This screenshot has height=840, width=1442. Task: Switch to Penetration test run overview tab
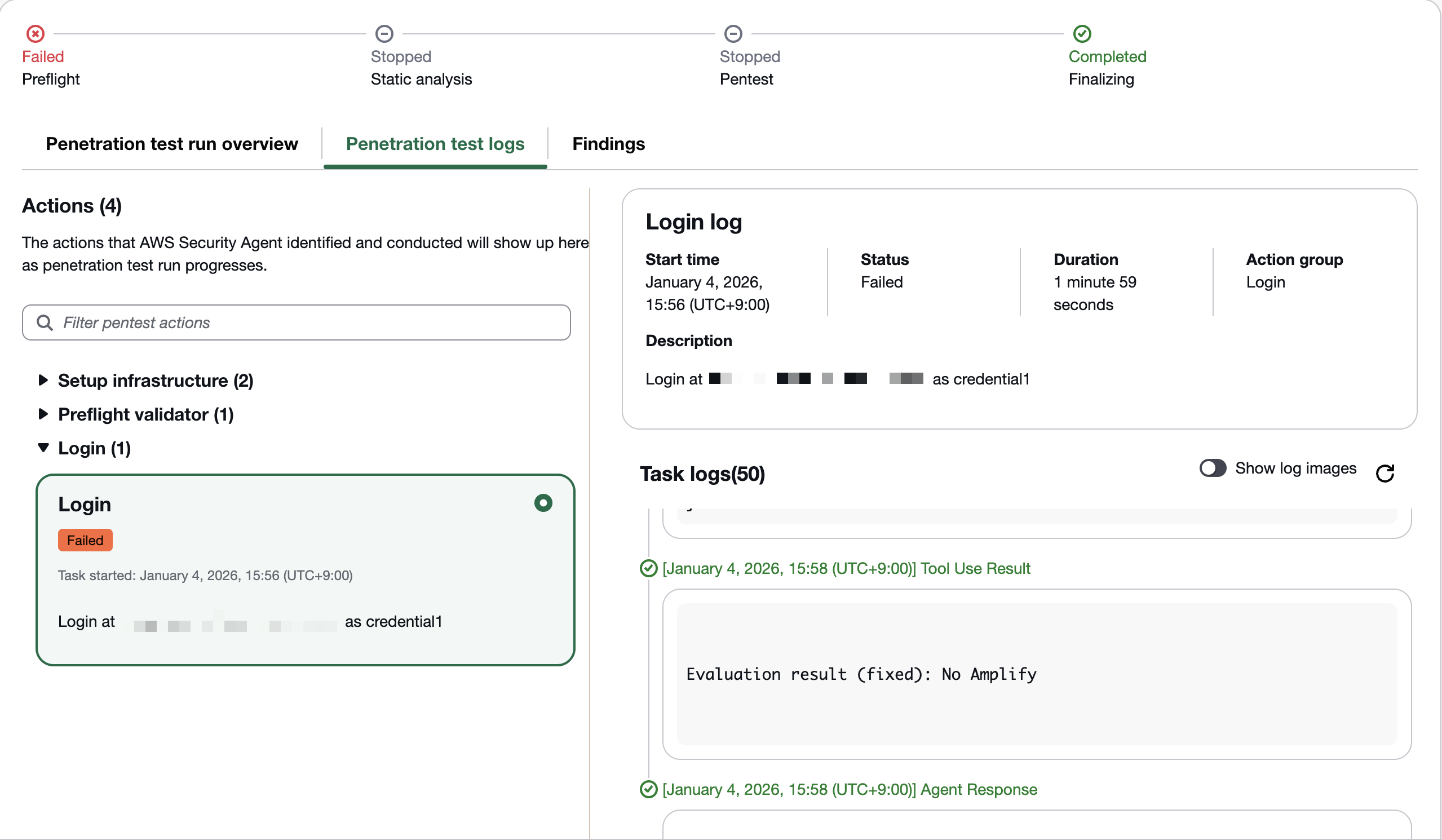click(172, 144)
